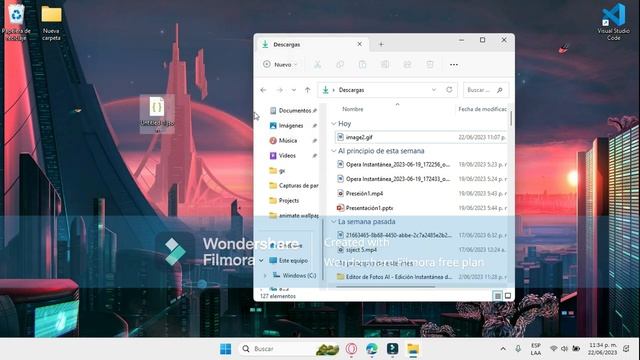Click the Buscar search box in Explorer
This screenshot has width=640, height=360.
(486, 90)
